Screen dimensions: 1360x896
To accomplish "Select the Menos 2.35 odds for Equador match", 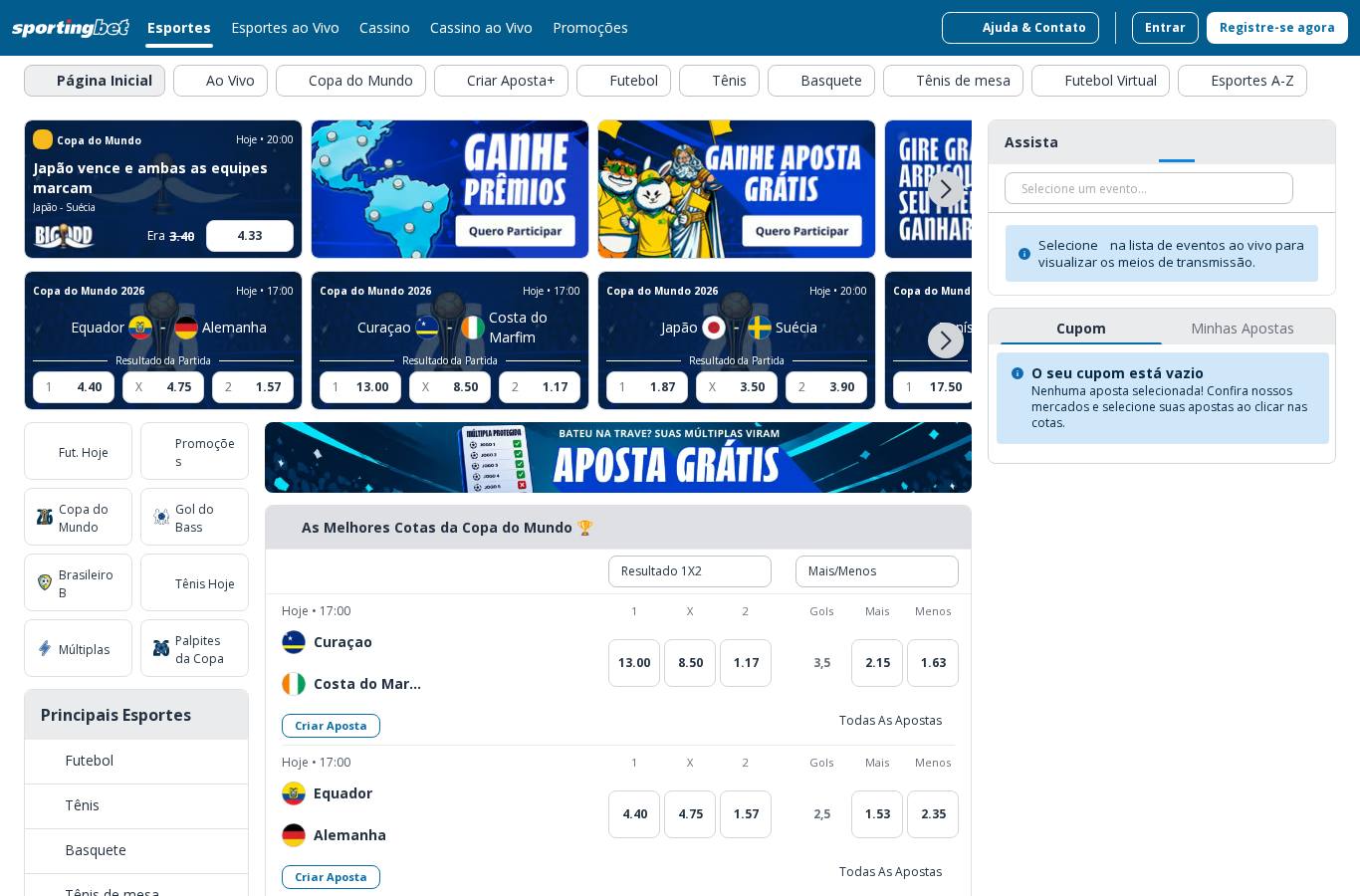I will point(933,814).
